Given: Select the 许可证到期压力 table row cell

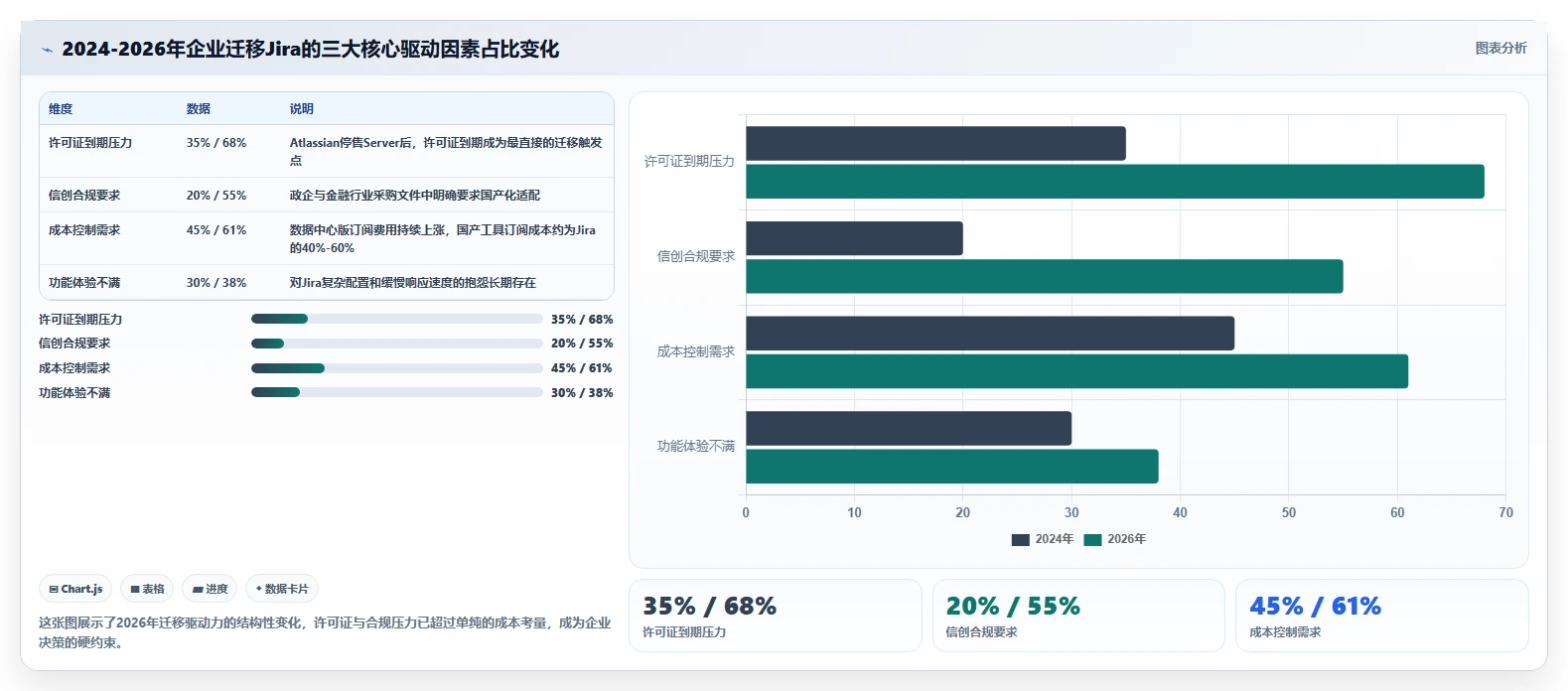Looking at the screenshot, I should point(90,143).
